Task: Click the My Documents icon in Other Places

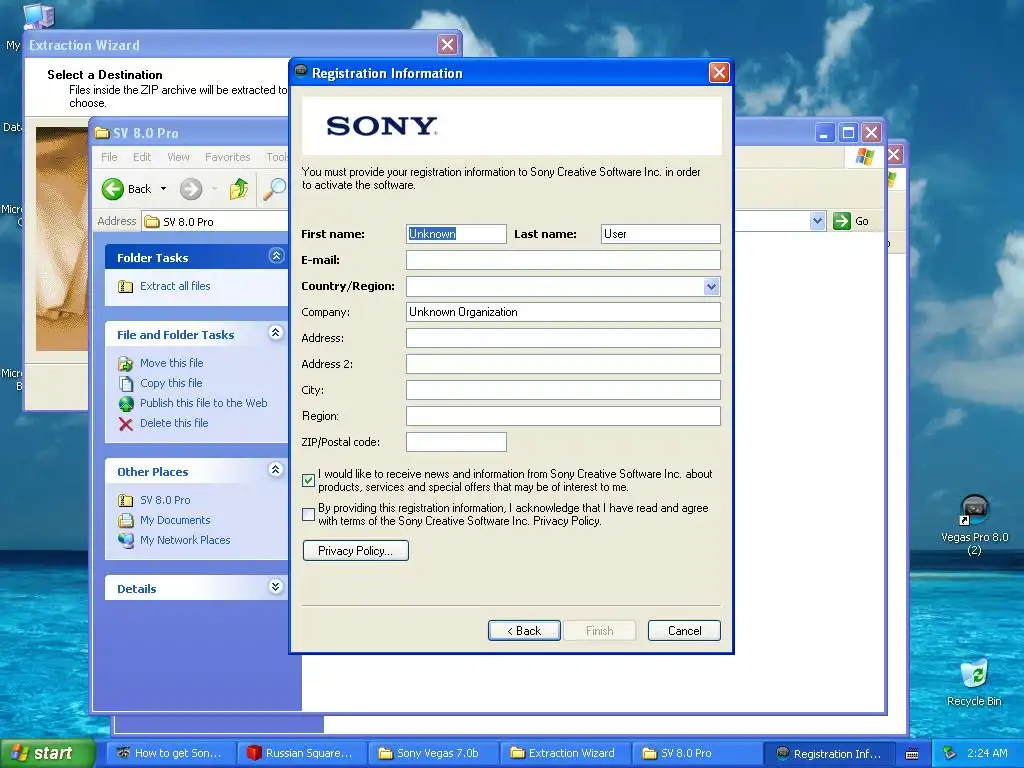Action: (x=125, y=520)
